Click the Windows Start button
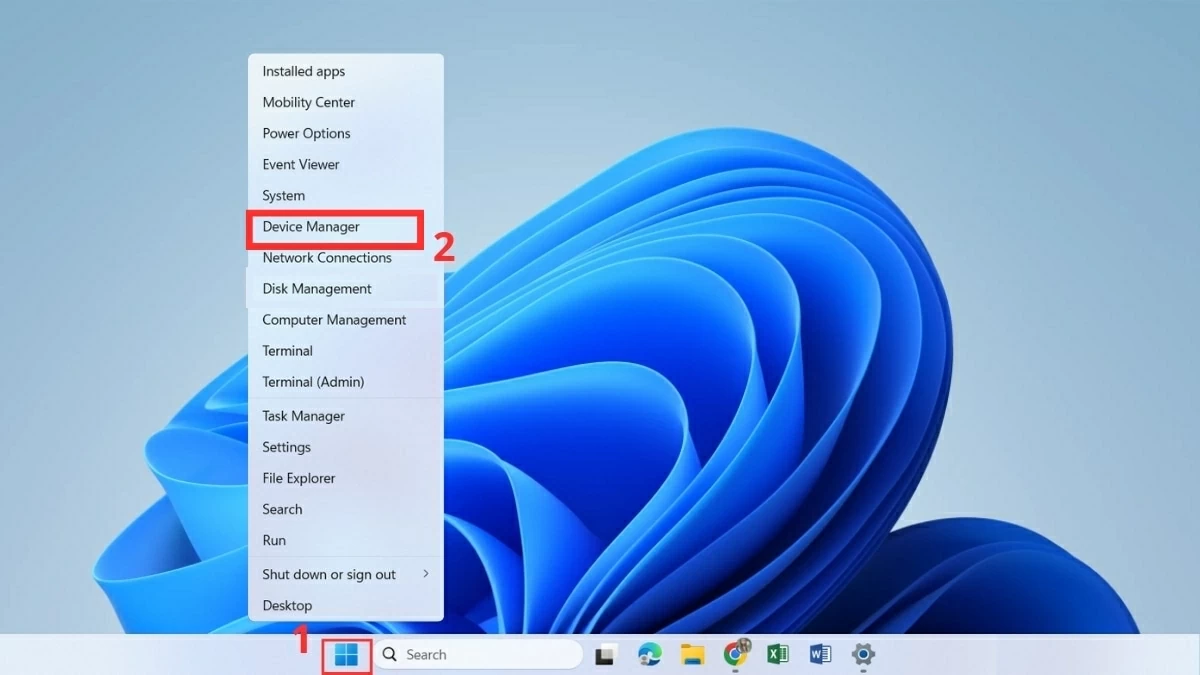 345,654
